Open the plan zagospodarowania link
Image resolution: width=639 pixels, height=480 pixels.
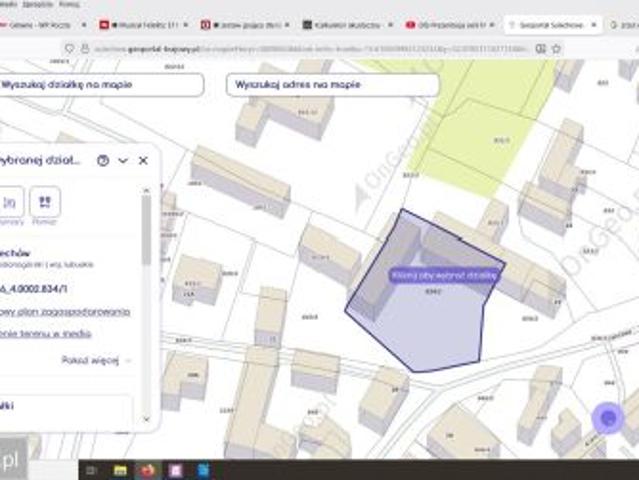pos(65,312)
